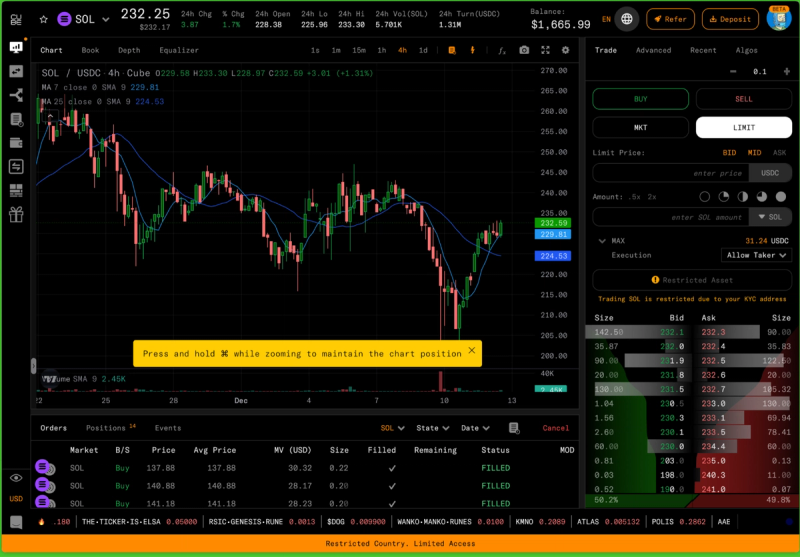
Task: Toggle balance visibility eye icon
Action: pos(16,478)
